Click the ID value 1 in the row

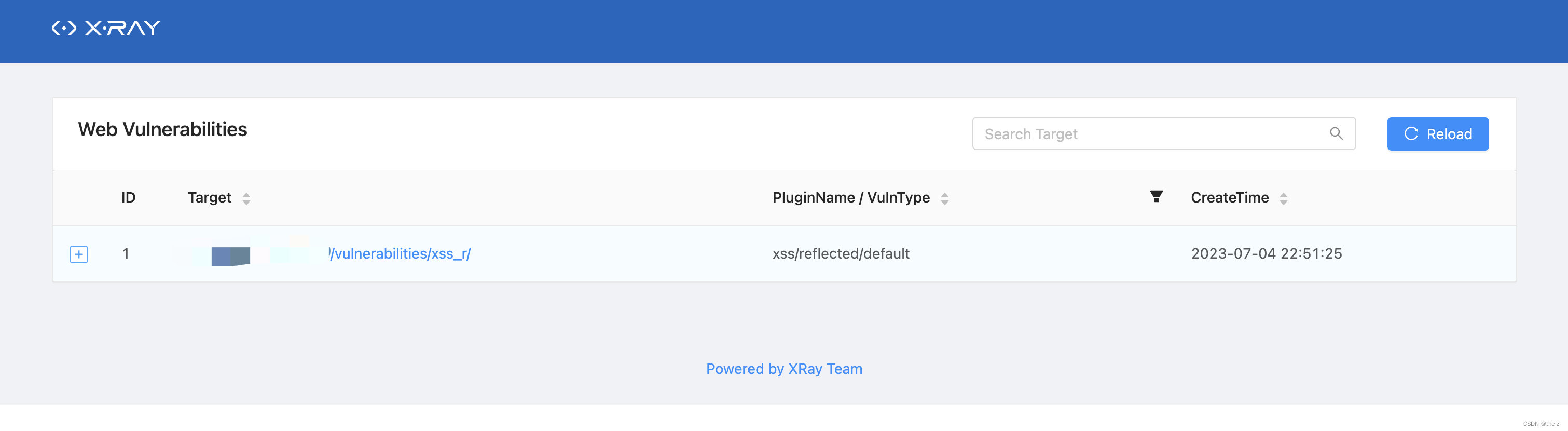pyautogui.click(x=126, y=253)
